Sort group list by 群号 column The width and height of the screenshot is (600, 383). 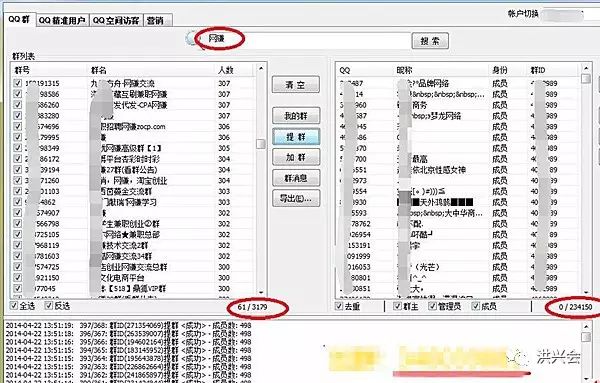pyautogui.click(x=22, y=70)
